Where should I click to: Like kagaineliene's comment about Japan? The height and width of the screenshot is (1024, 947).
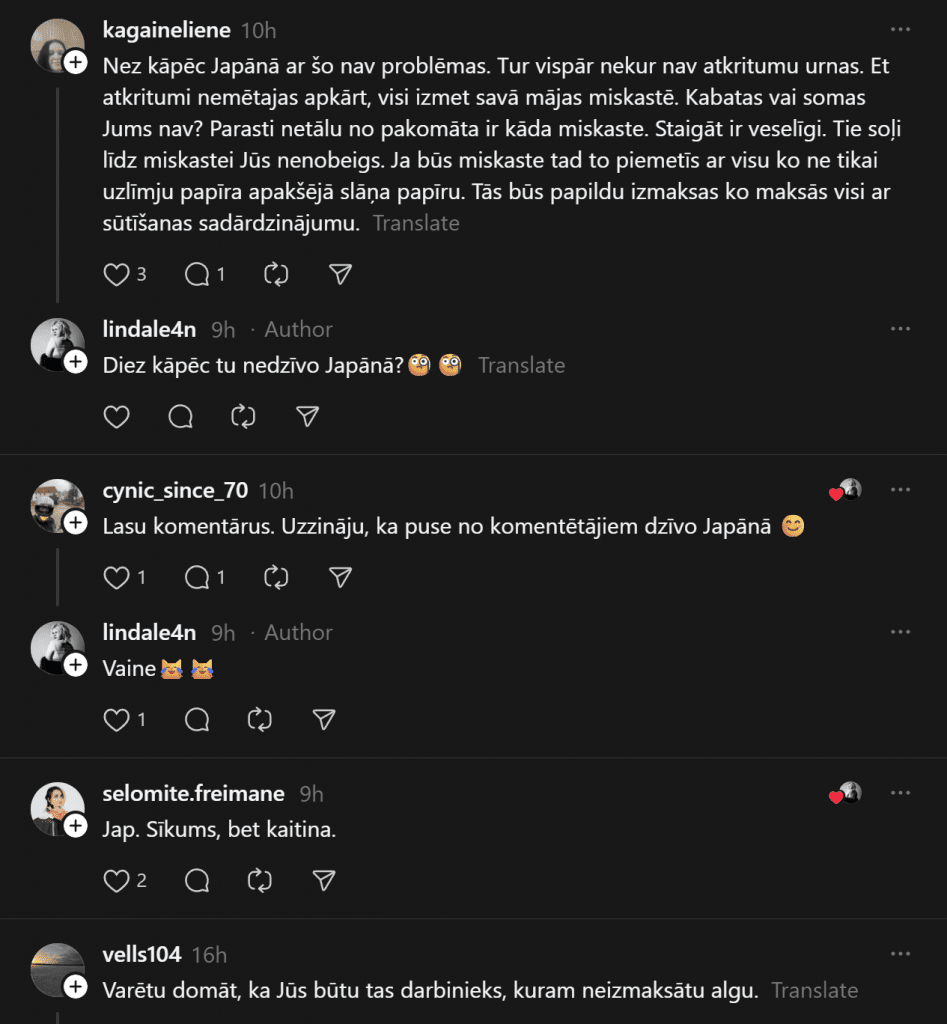click(118, 274)
